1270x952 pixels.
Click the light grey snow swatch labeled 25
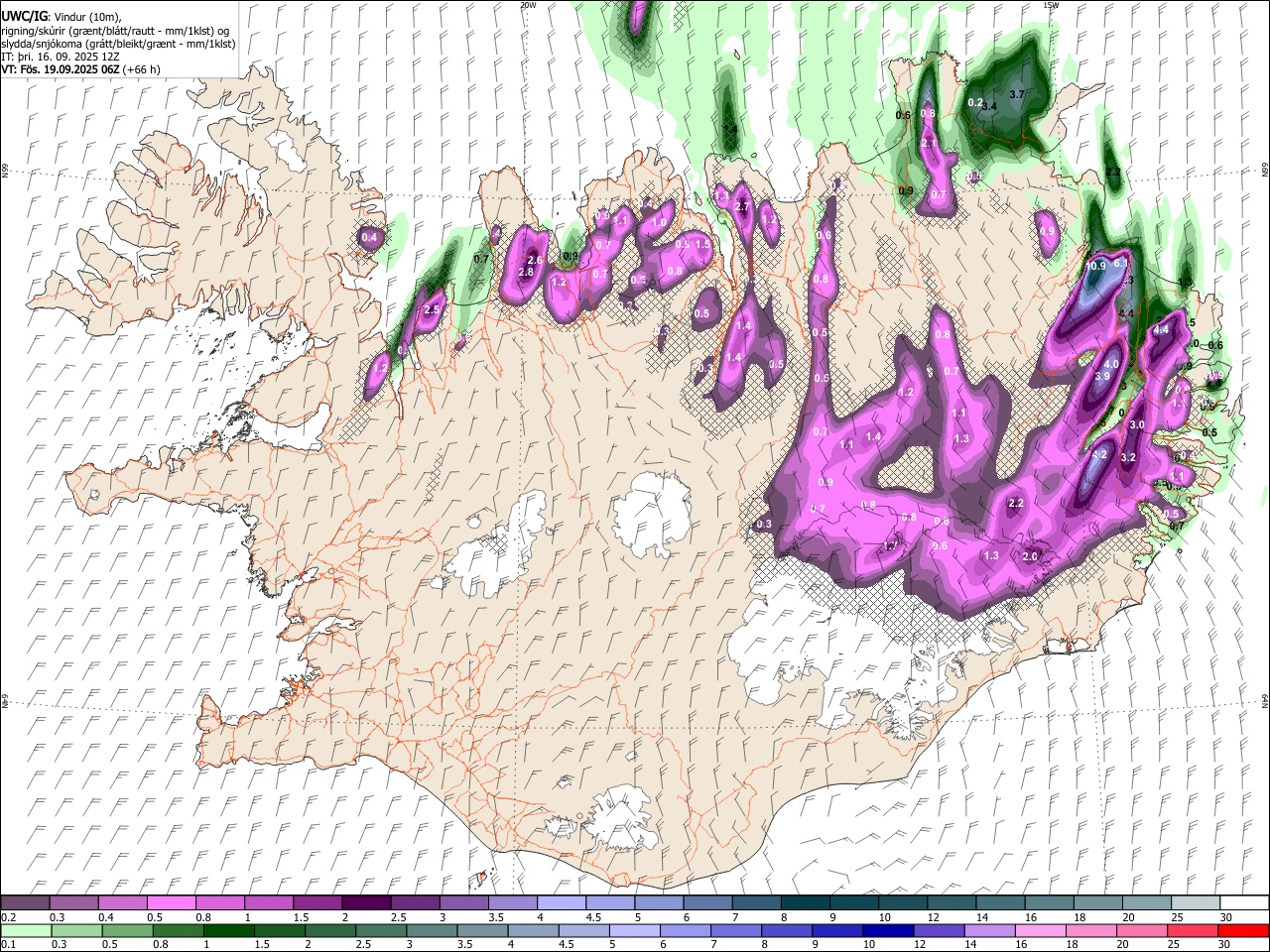point(1196,902)
